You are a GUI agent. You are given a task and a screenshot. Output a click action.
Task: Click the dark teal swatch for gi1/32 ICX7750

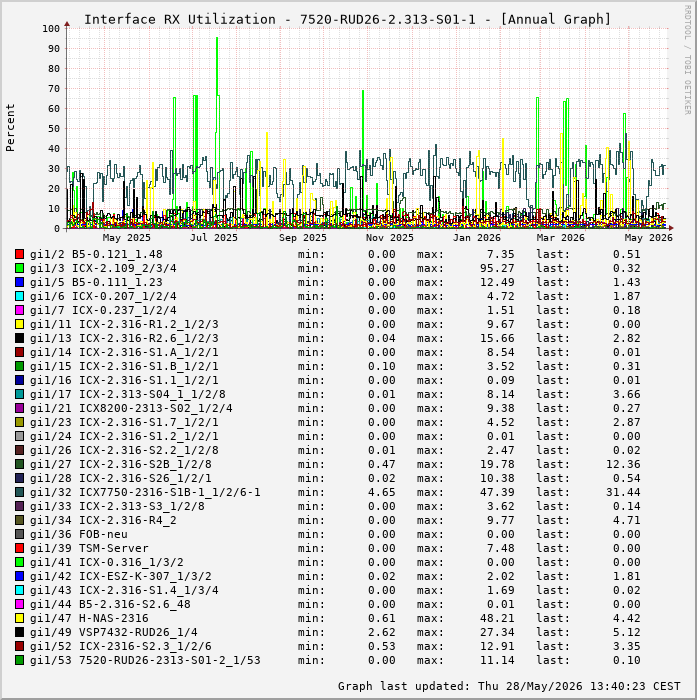pos(19,492)
